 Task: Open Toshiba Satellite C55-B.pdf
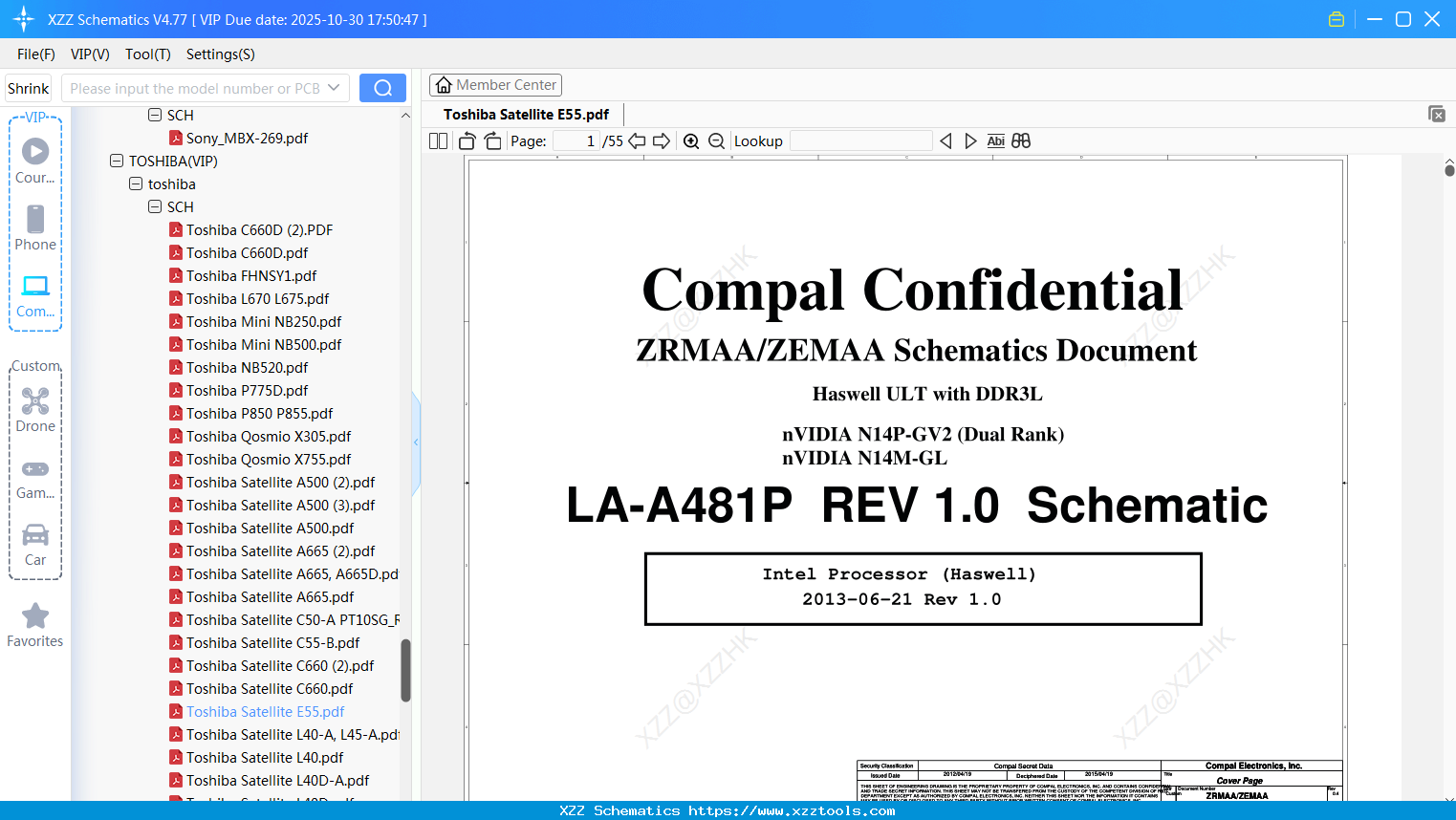click(x=265, y=643)
